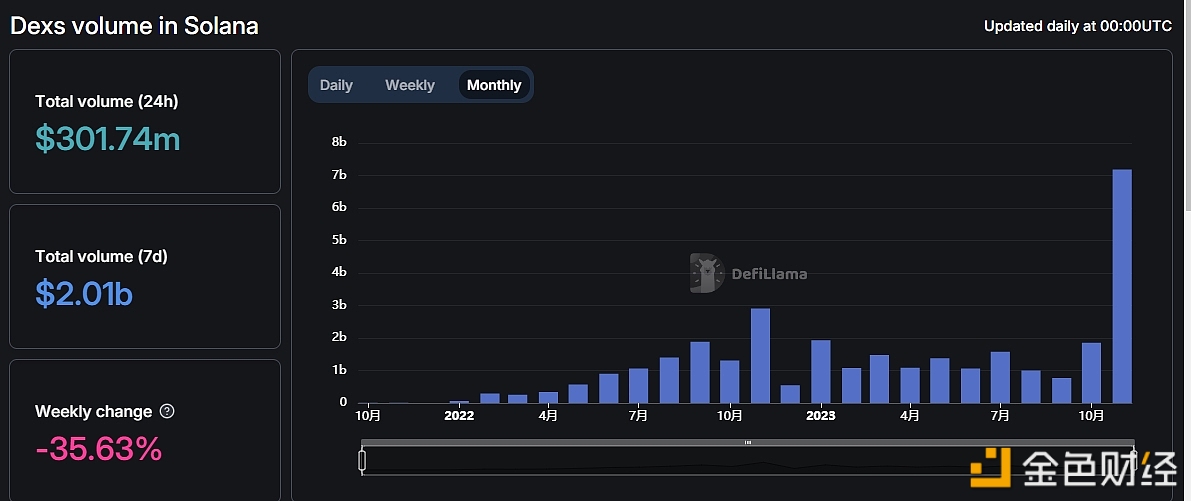This screenshot has height=501, width=1191.
Task: Click the -35.63% weekly change value
Action: pos(99,449)
